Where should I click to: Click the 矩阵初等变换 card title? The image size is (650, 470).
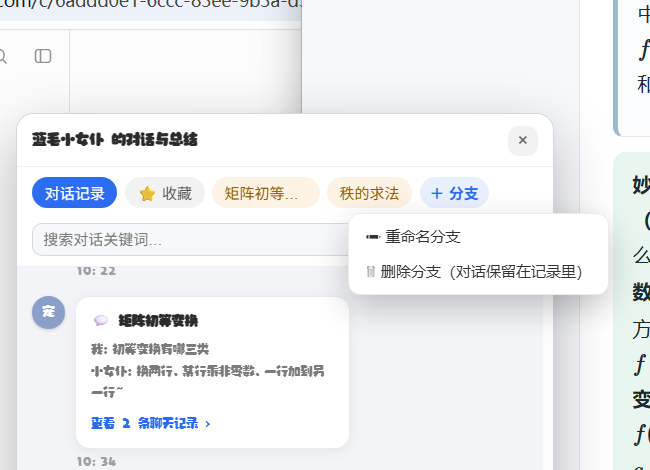click(158, 320)
